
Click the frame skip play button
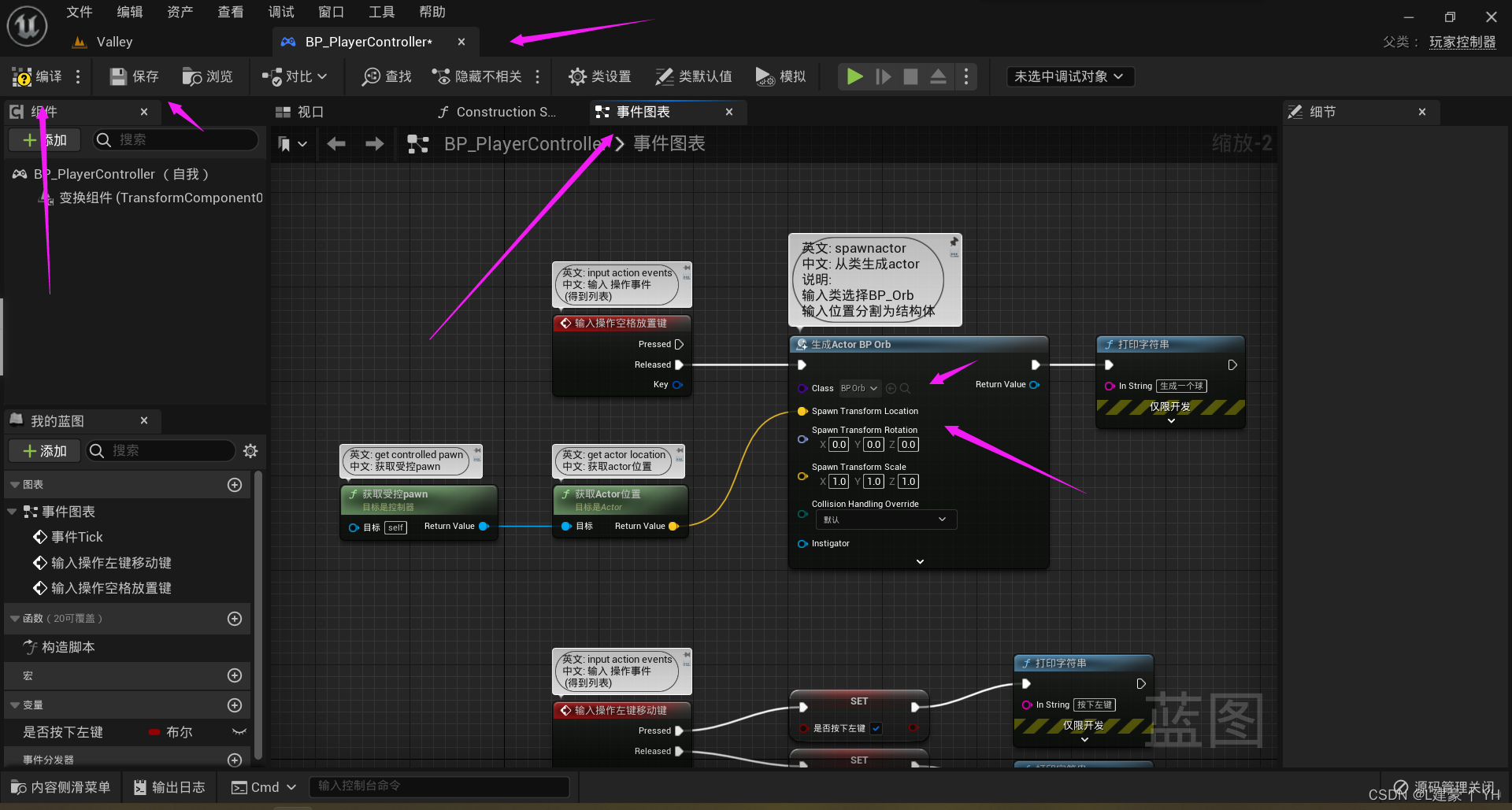884,76
